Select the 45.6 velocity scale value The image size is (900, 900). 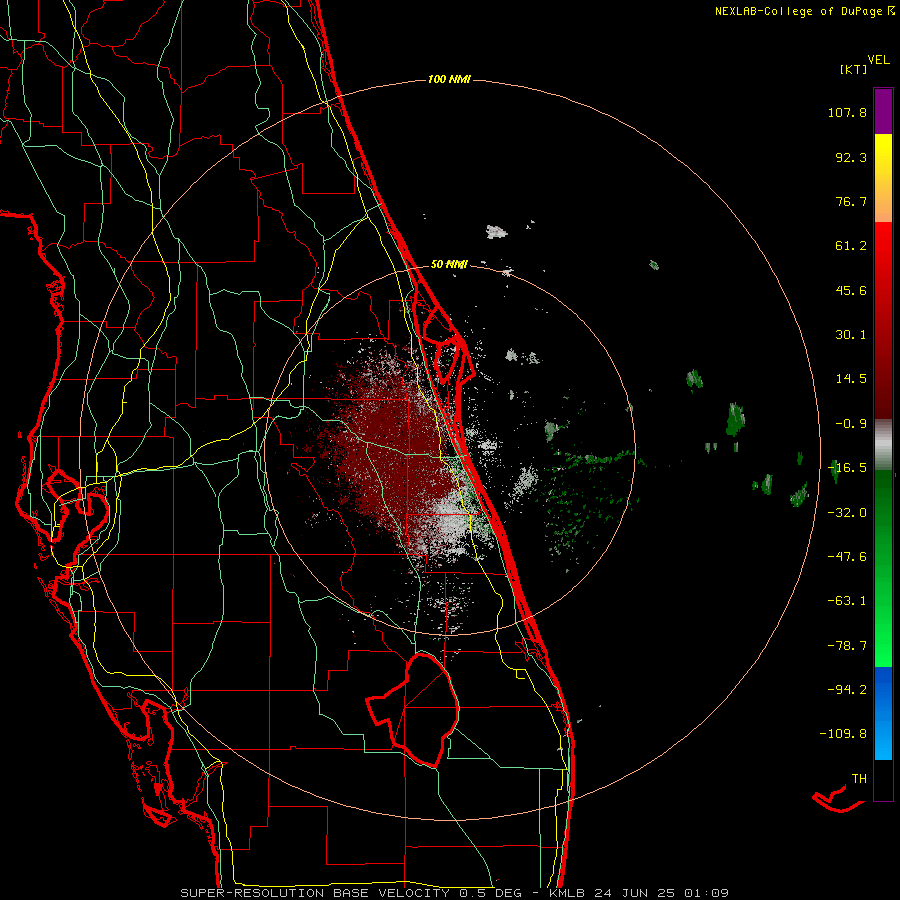(851, 290)
